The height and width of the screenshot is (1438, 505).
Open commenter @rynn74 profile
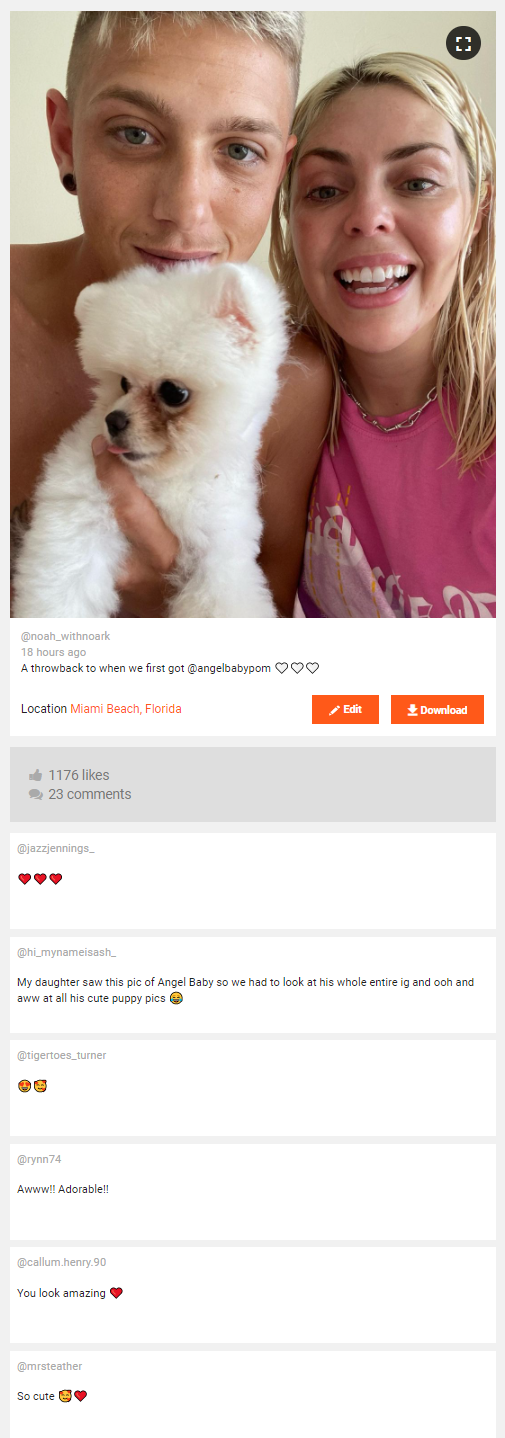click(x=39, y=1159)
